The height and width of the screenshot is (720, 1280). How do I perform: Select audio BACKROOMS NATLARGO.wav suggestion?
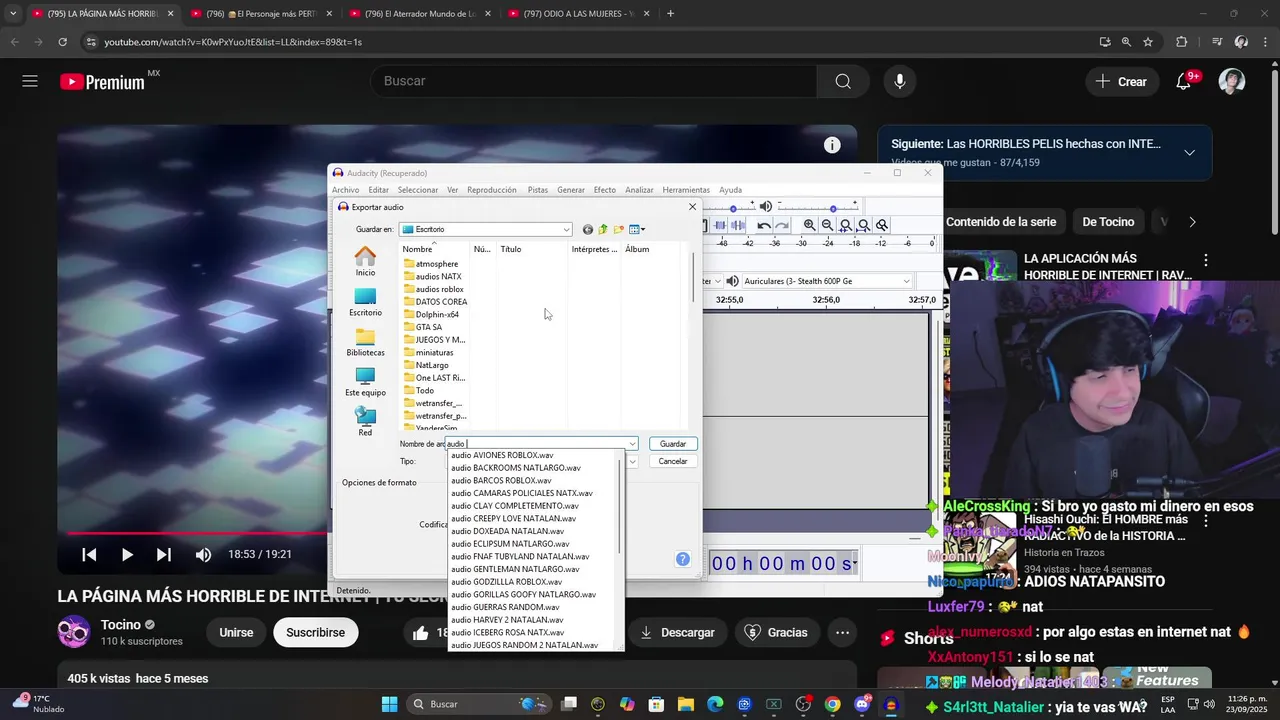(x=515, y=468)
